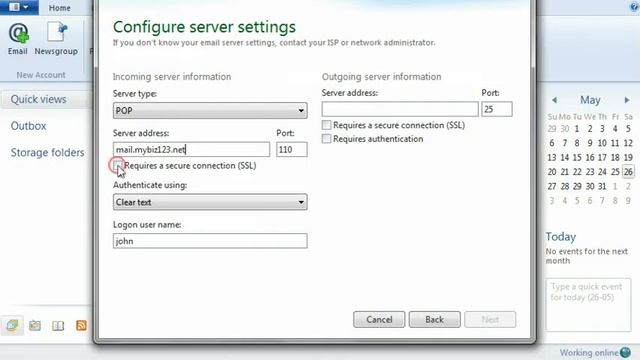Open the Contacts view icon
Image resolution: width=640 pixels, height=360 pixels.
click(x=58, y=325)
